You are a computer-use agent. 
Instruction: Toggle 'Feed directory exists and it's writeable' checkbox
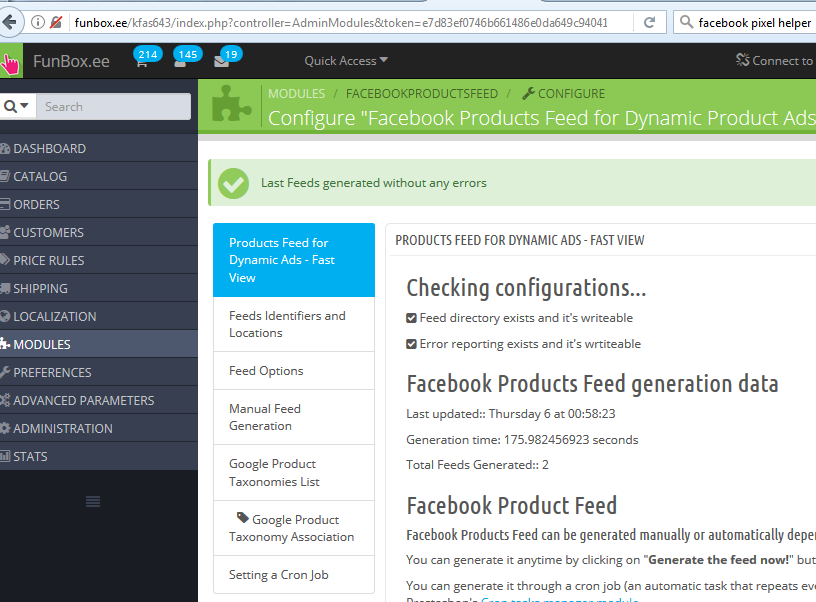coord(411,318)
